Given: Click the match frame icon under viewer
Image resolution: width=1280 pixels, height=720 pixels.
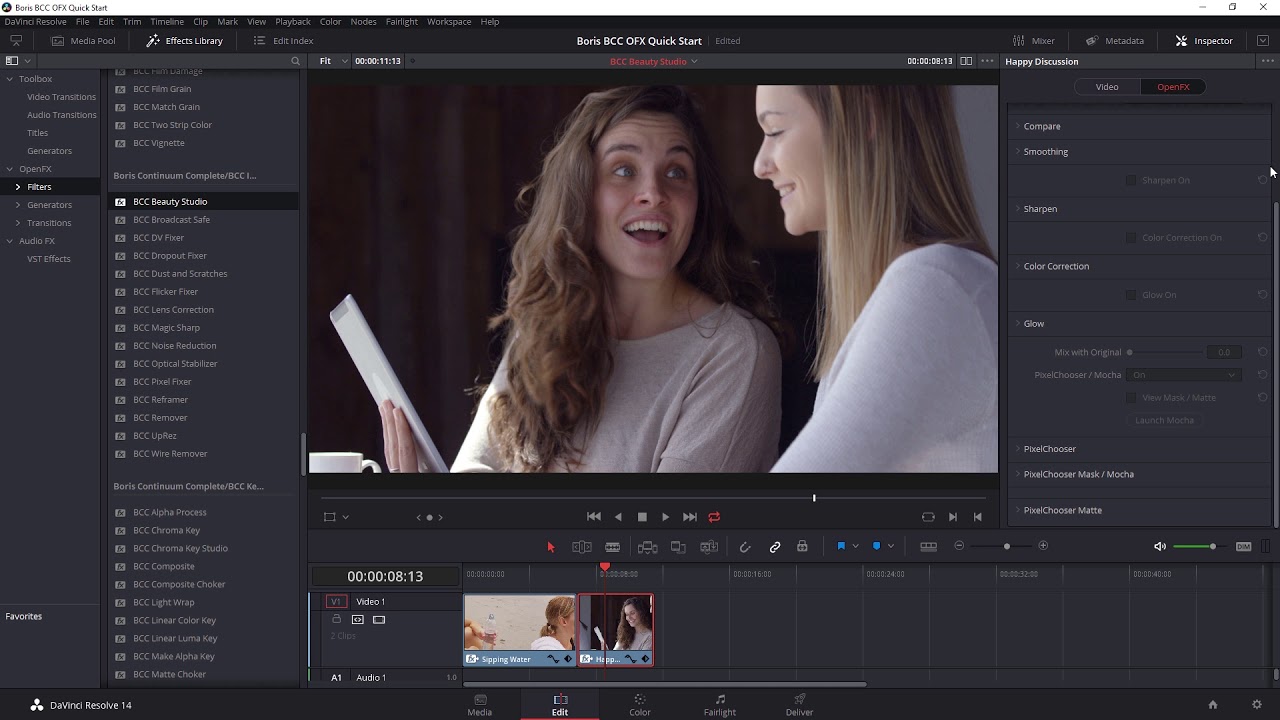Looking at the screenshot, I should pyautogui.click(x=928, y=517).
